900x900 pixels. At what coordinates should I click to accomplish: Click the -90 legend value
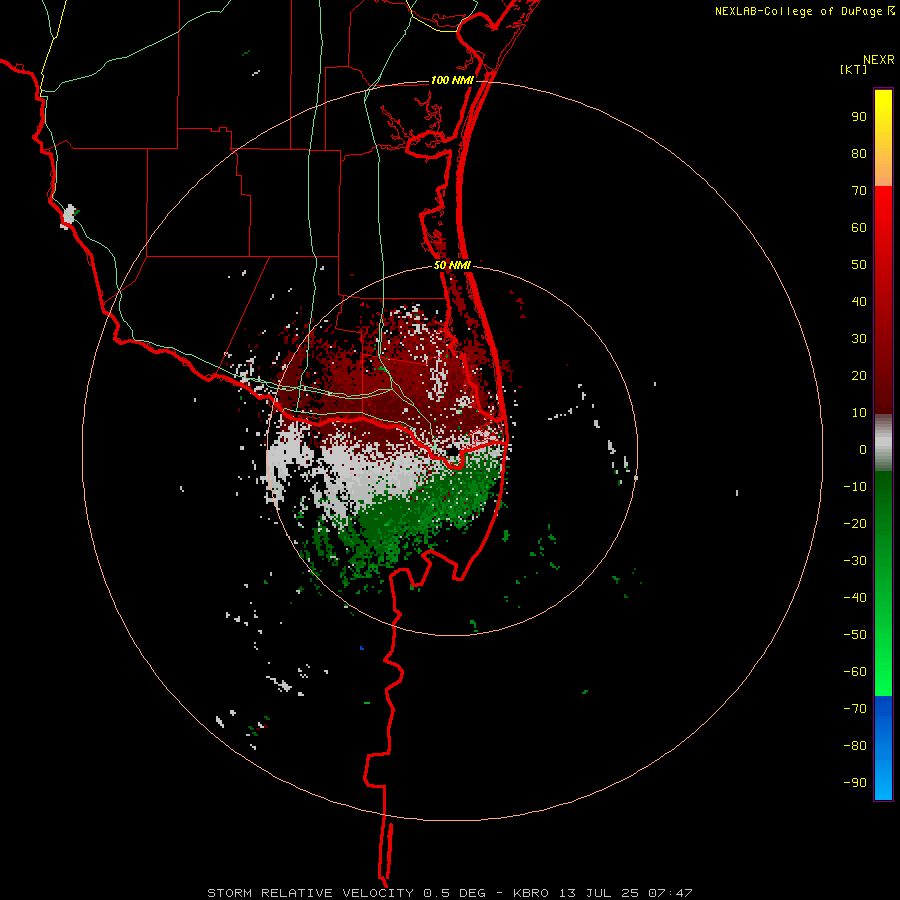point(855,783)
